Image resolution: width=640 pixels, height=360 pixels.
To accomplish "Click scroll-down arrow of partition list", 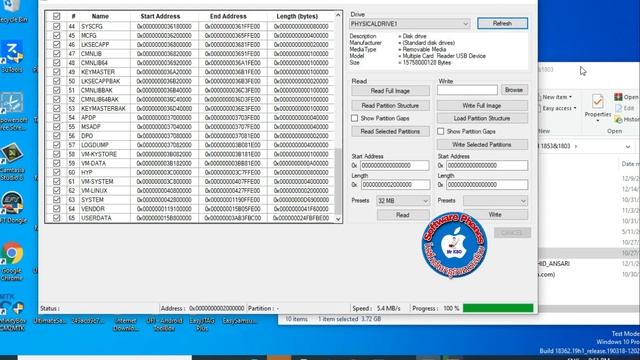I will click(338, 219).
